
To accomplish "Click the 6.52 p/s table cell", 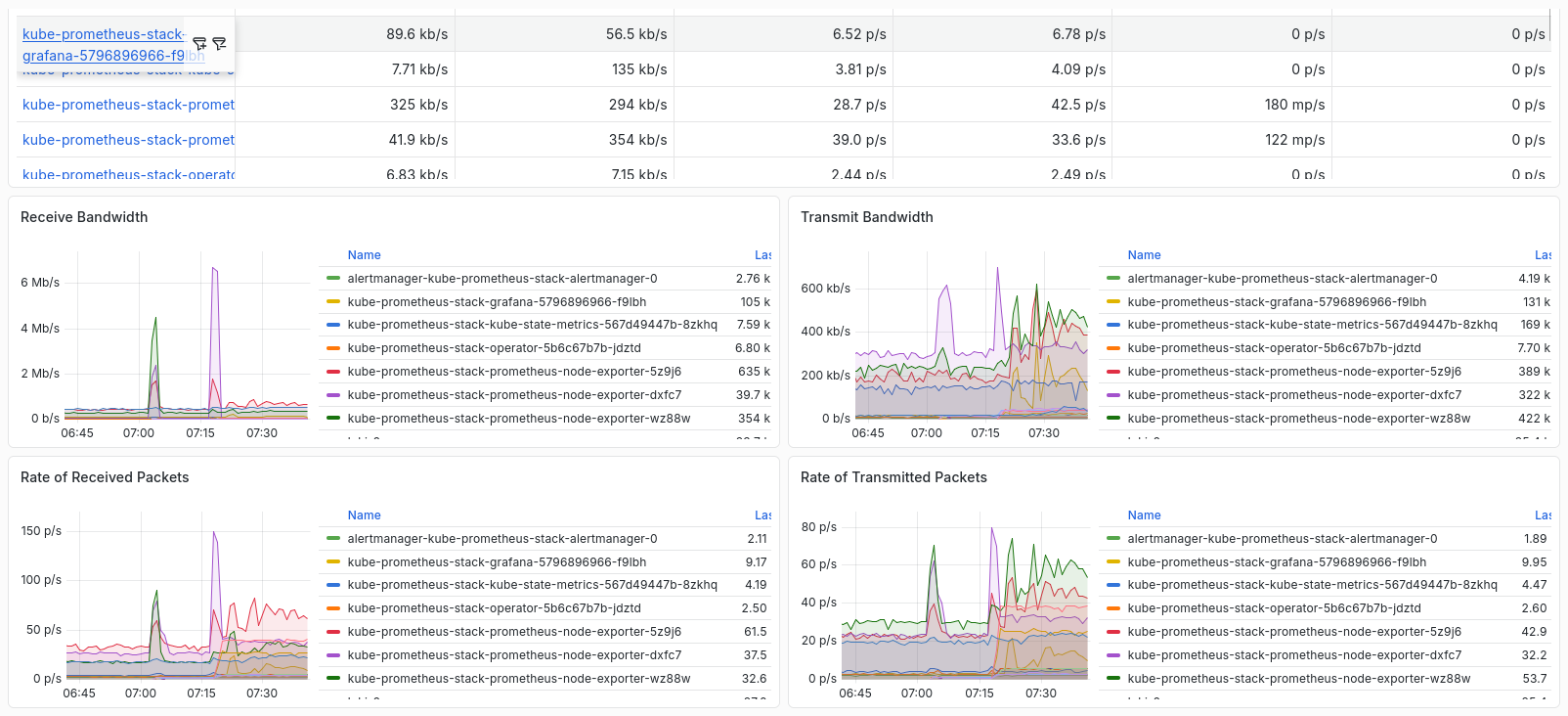I will pos(783,34).
